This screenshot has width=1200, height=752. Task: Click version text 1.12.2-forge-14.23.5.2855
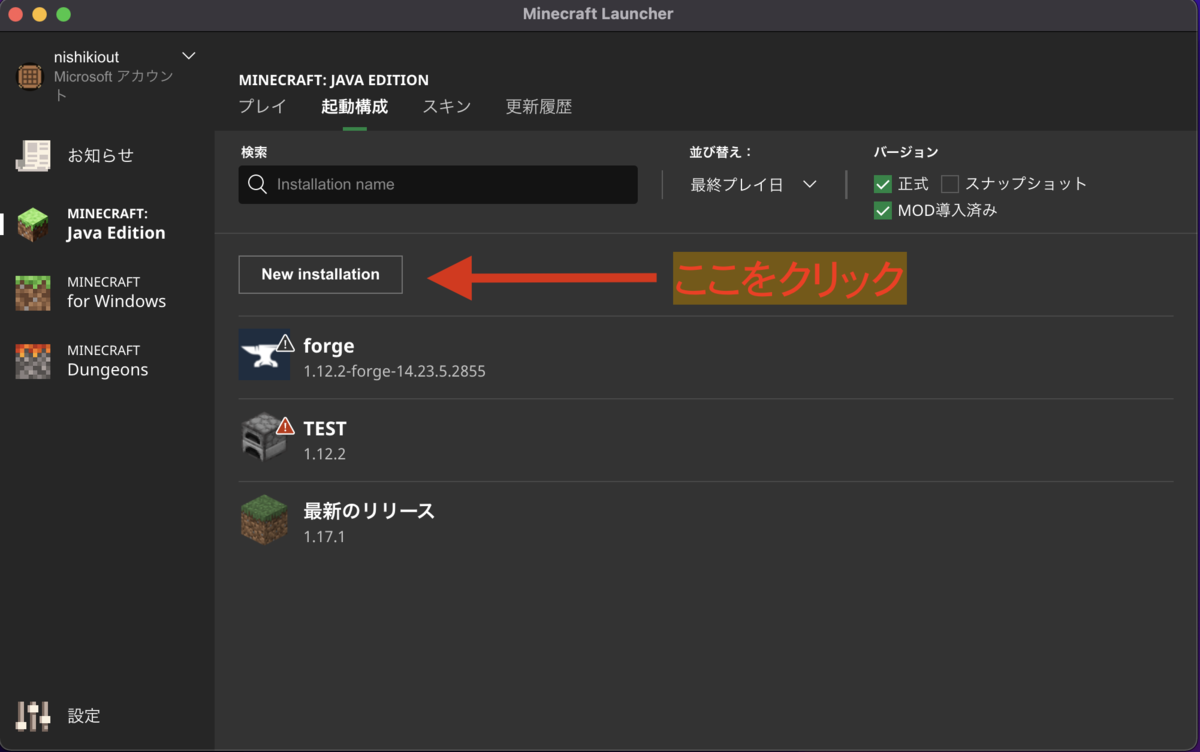coord(395,371)
